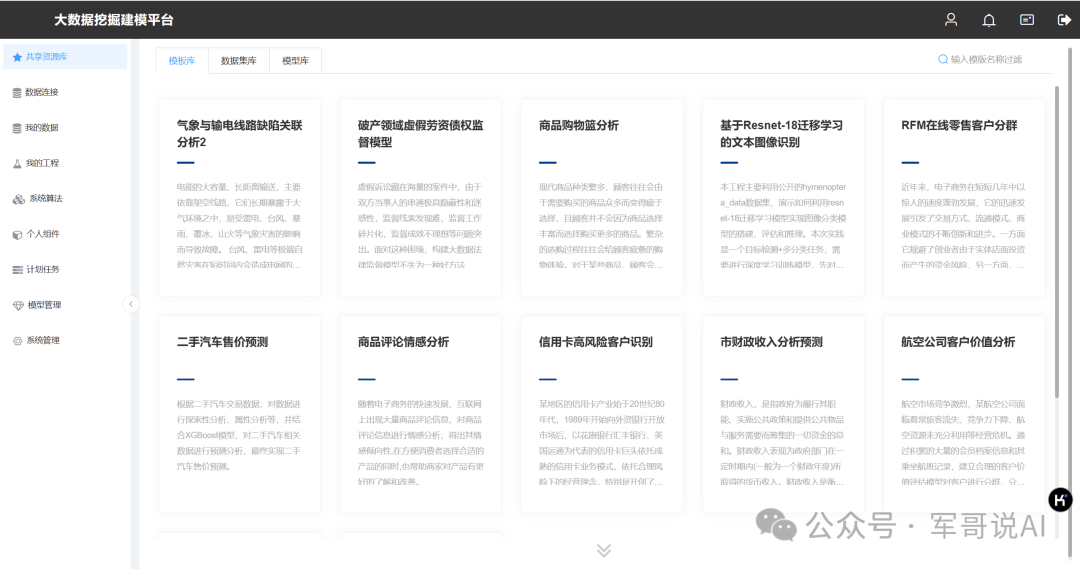The width and height of the screenshot is (1080, 569).
Task: Click the vertical scrollbar of the template list
Action: pos(1057,241)
